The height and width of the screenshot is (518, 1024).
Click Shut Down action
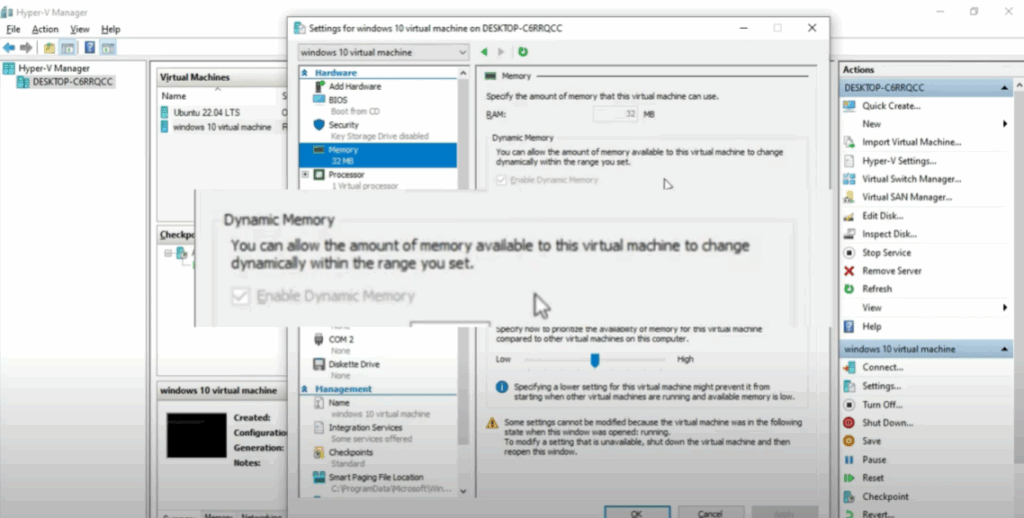coord(887,423)
